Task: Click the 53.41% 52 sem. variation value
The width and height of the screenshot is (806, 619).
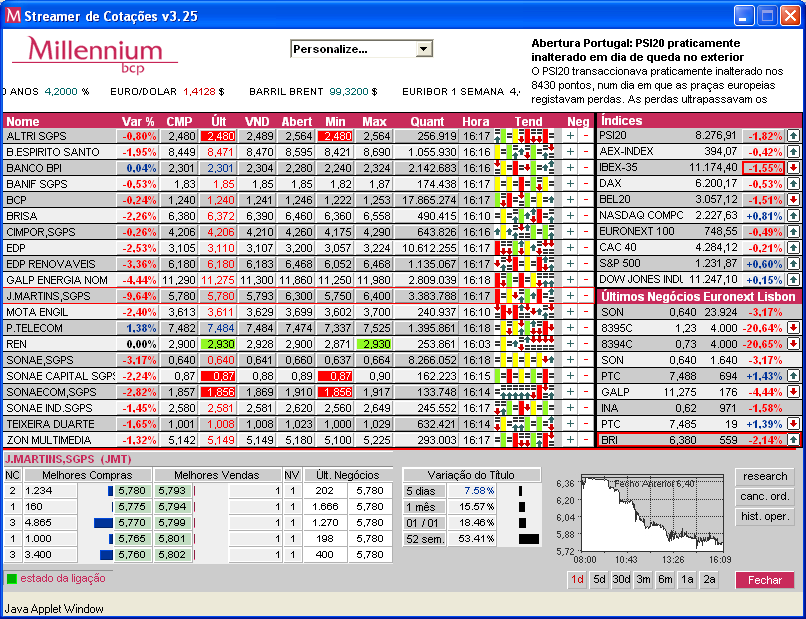Action: click(x=477, y=539)
